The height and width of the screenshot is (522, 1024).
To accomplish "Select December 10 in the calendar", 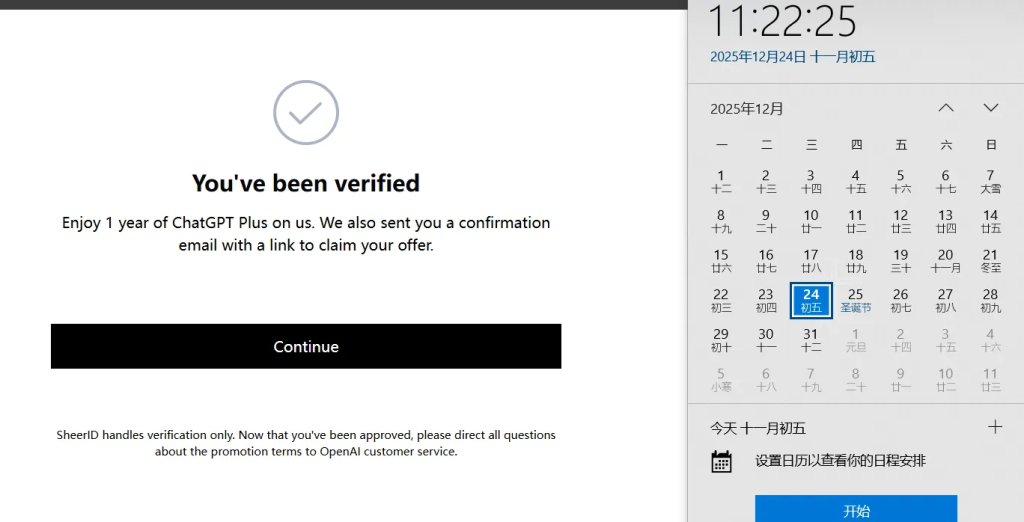I will [811, 220].
